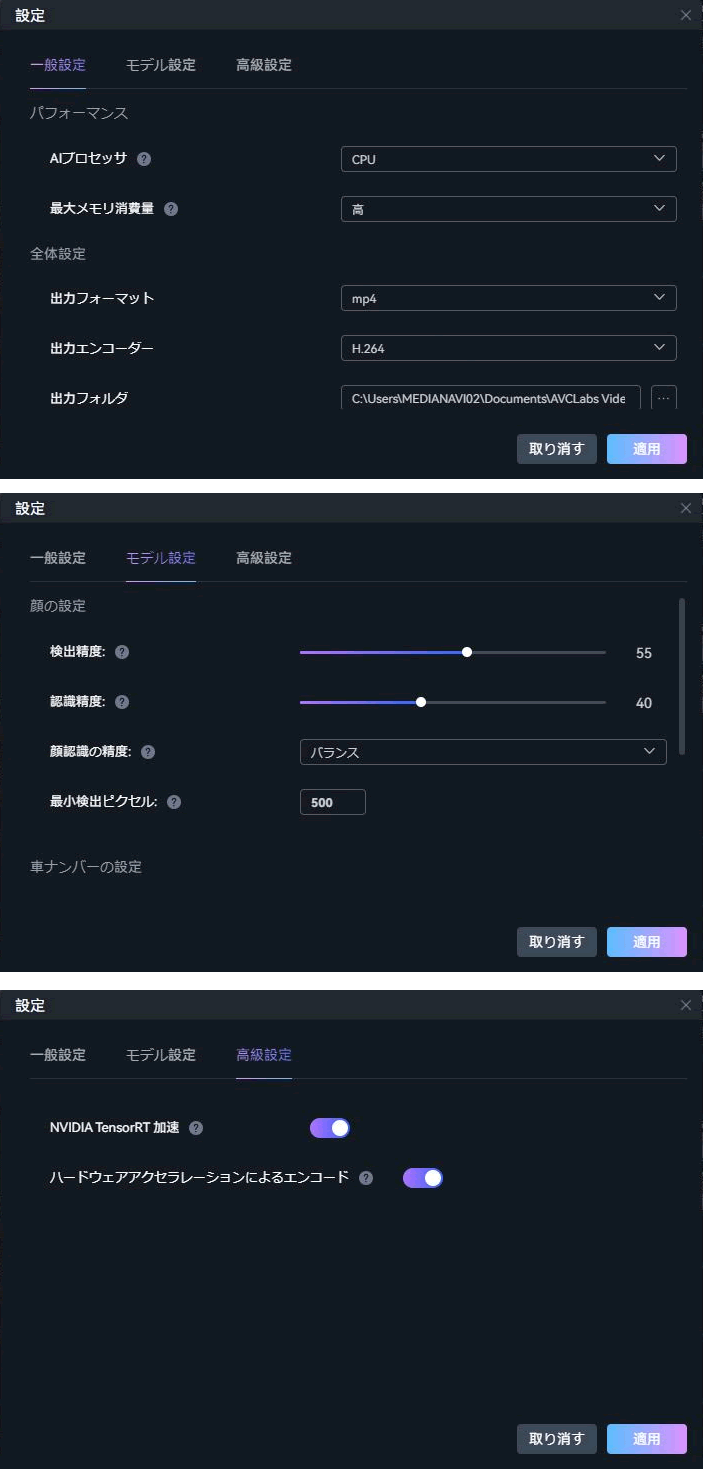Open the AIプロセッサ dropdown showing CPU
This screenshot has width=703, height=1469.
pos(508,159)
